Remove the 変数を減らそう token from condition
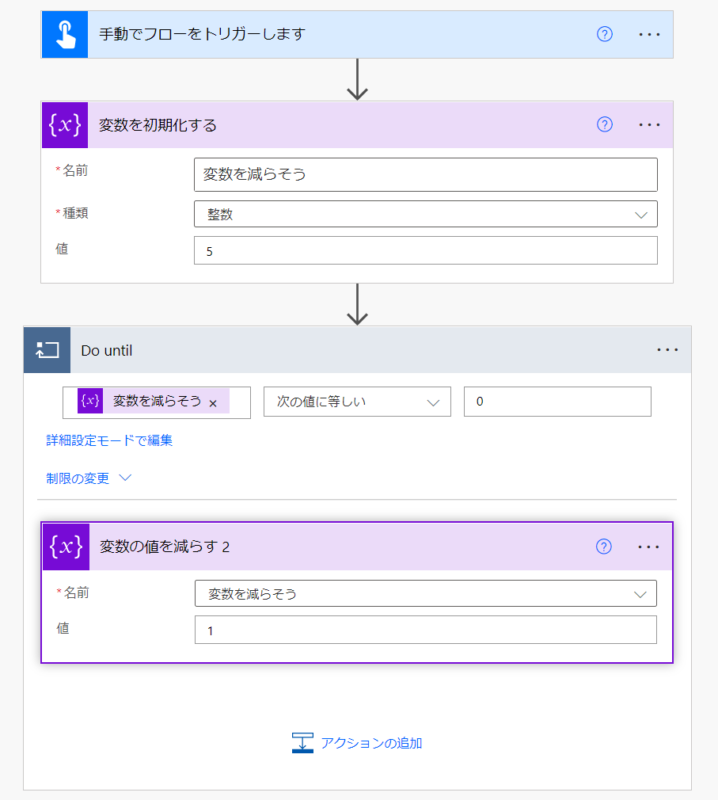The width and height of the screenshot is (718, 800). [x=213, y=402]
